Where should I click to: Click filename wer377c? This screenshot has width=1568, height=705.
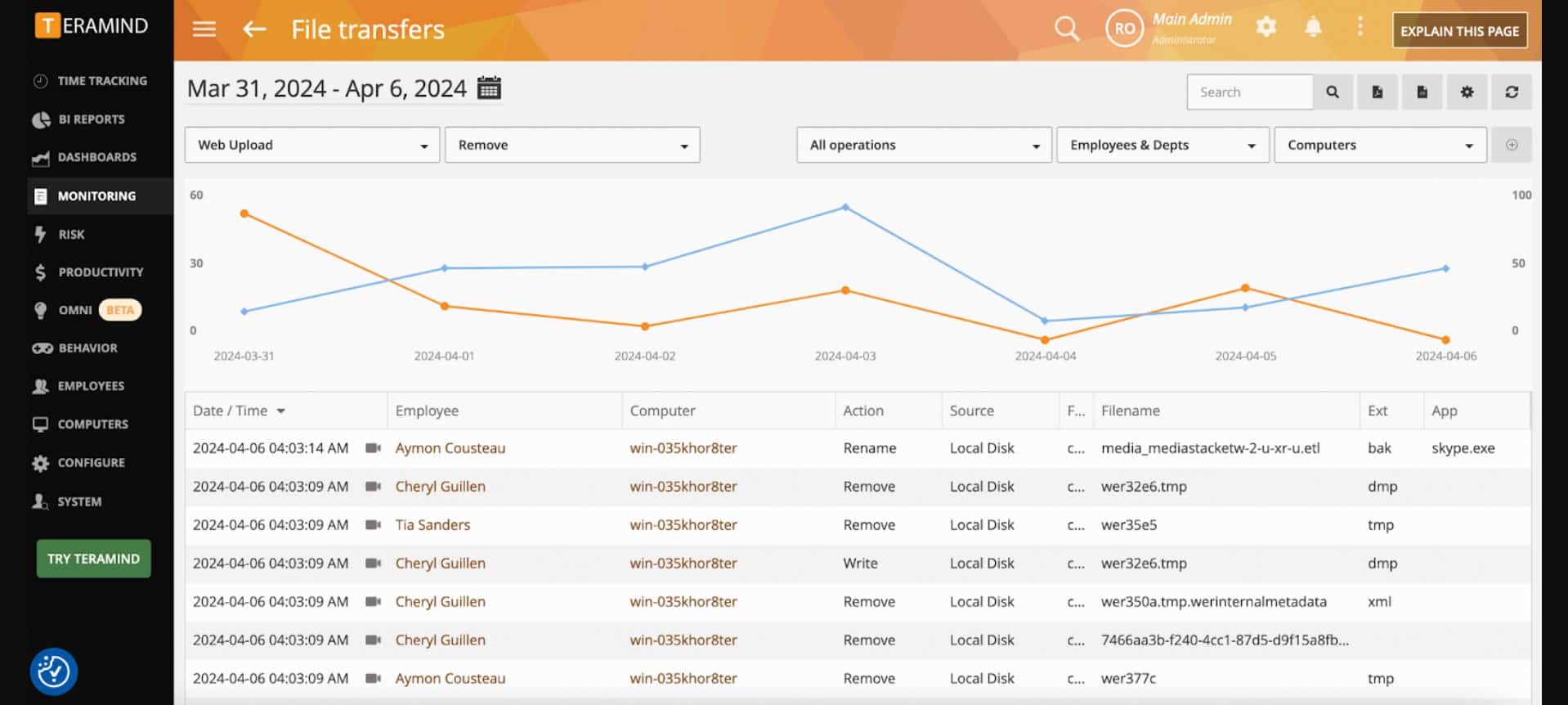[x=1128, y=679]
